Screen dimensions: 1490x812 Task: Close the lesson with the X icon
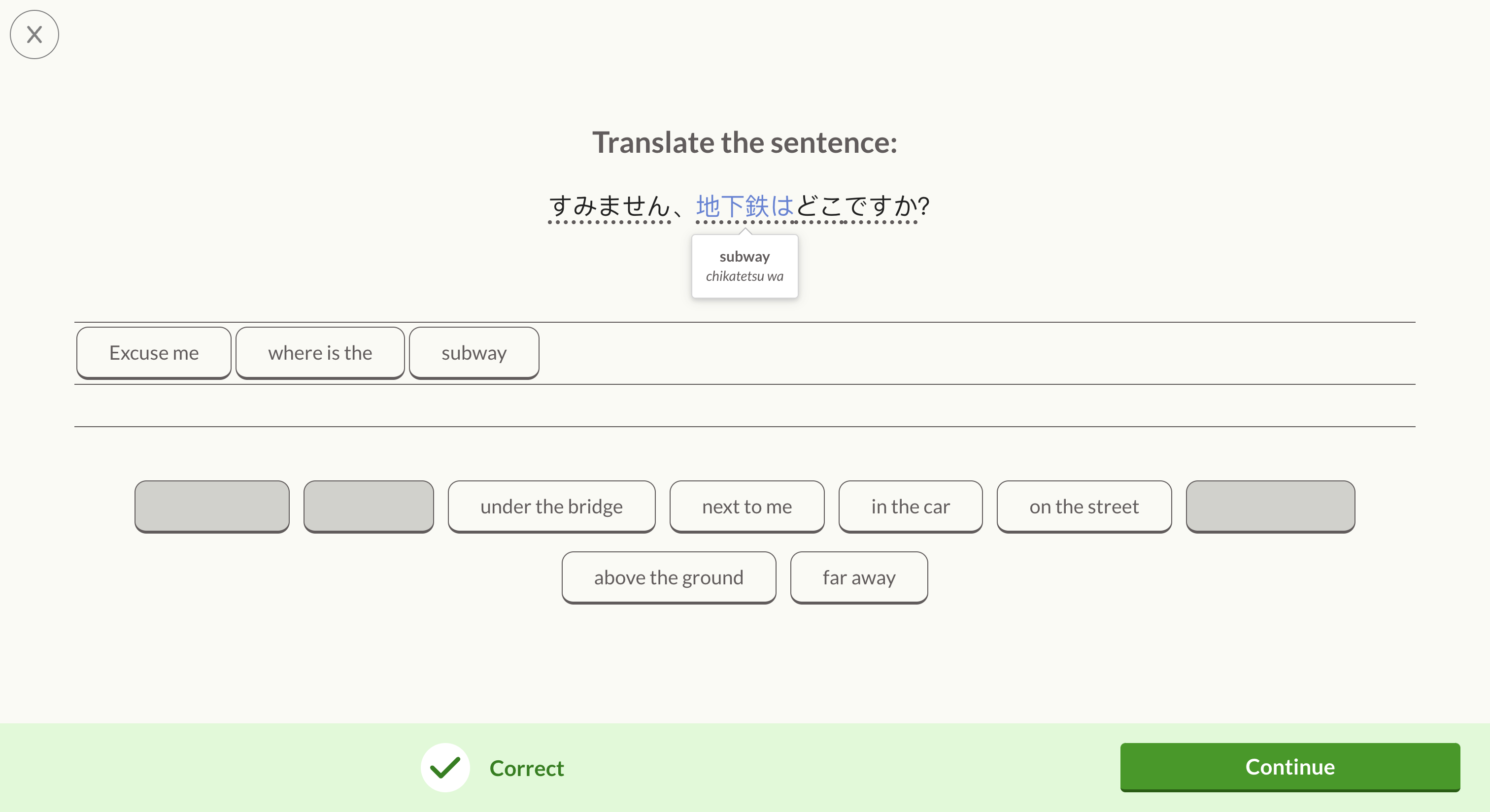click(34, 34)
